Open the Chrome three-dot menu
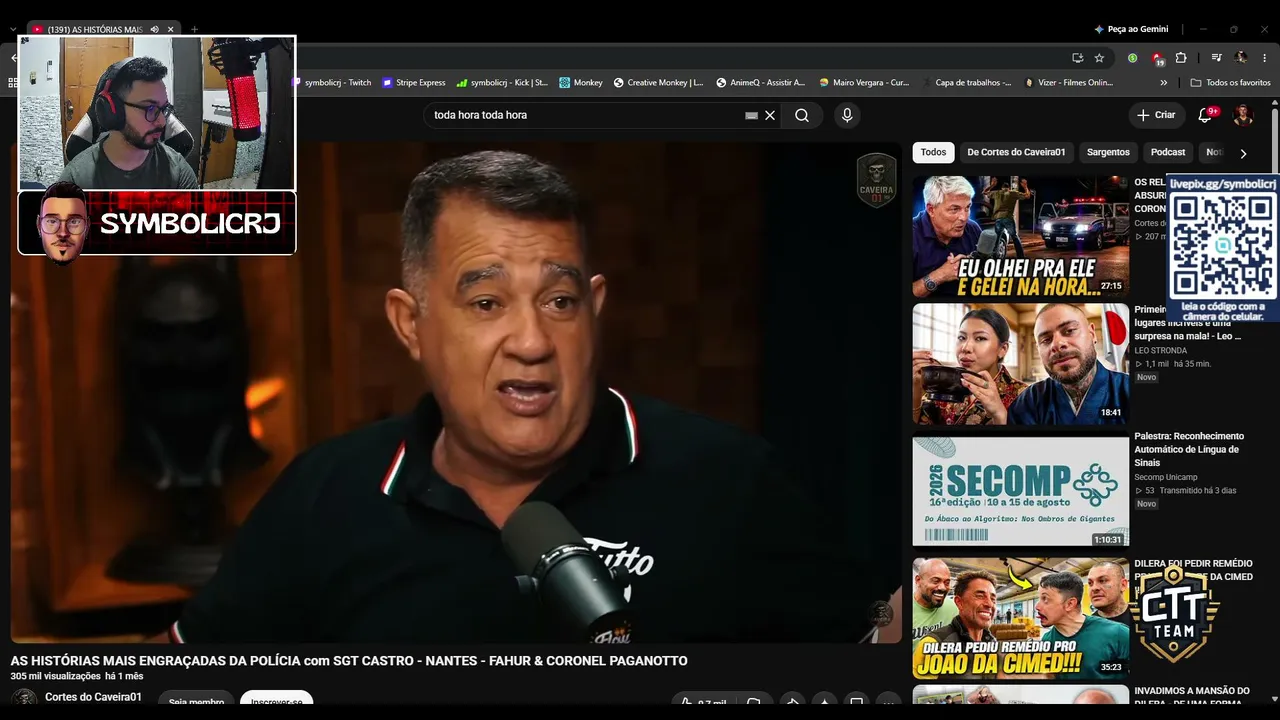Viewport: 1280px width, 720px height. pos(1265,58)
